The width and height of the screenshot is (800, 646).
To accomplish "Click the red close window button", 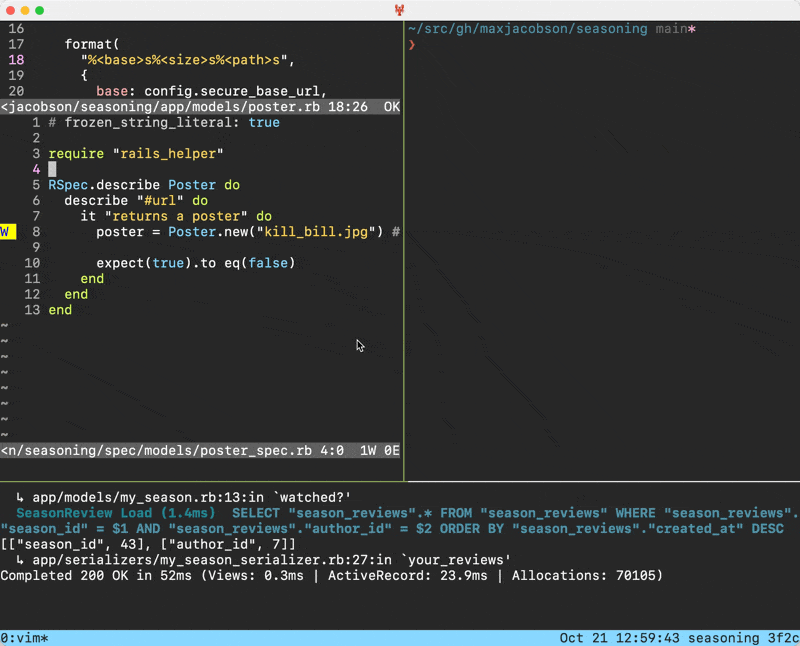I will pyautogui.click(x=10, y=10).
